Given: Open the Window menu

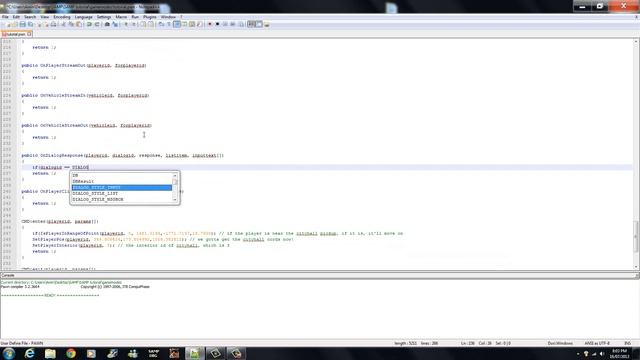Looking at the screenshot, I should tap(168, 17).
